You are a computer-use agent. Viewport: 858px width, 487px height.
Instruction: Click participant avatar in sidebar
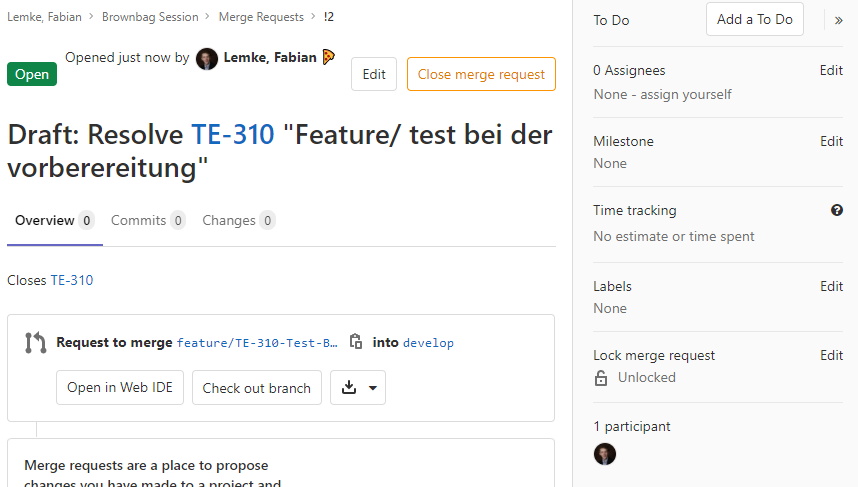pos(605,454)
